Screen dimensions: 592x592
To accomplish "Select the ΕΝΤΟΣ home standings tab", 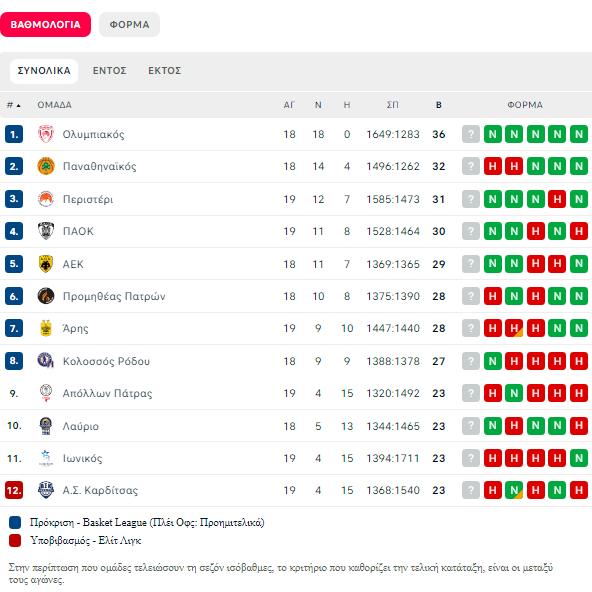I will point(109,71).
